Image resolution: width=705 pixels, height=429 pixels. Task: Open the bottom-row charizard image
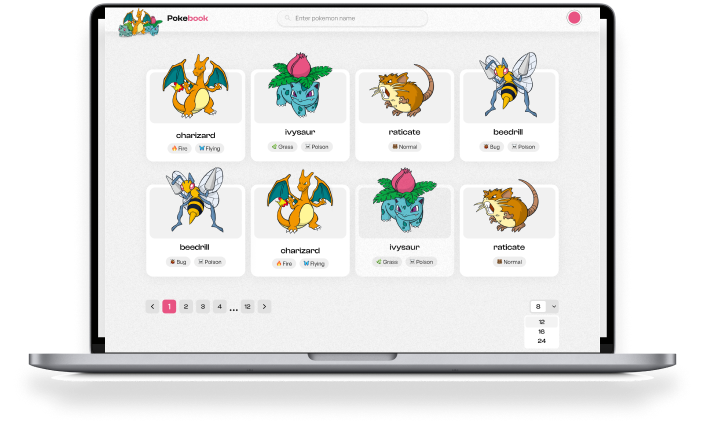coord(300,201)
